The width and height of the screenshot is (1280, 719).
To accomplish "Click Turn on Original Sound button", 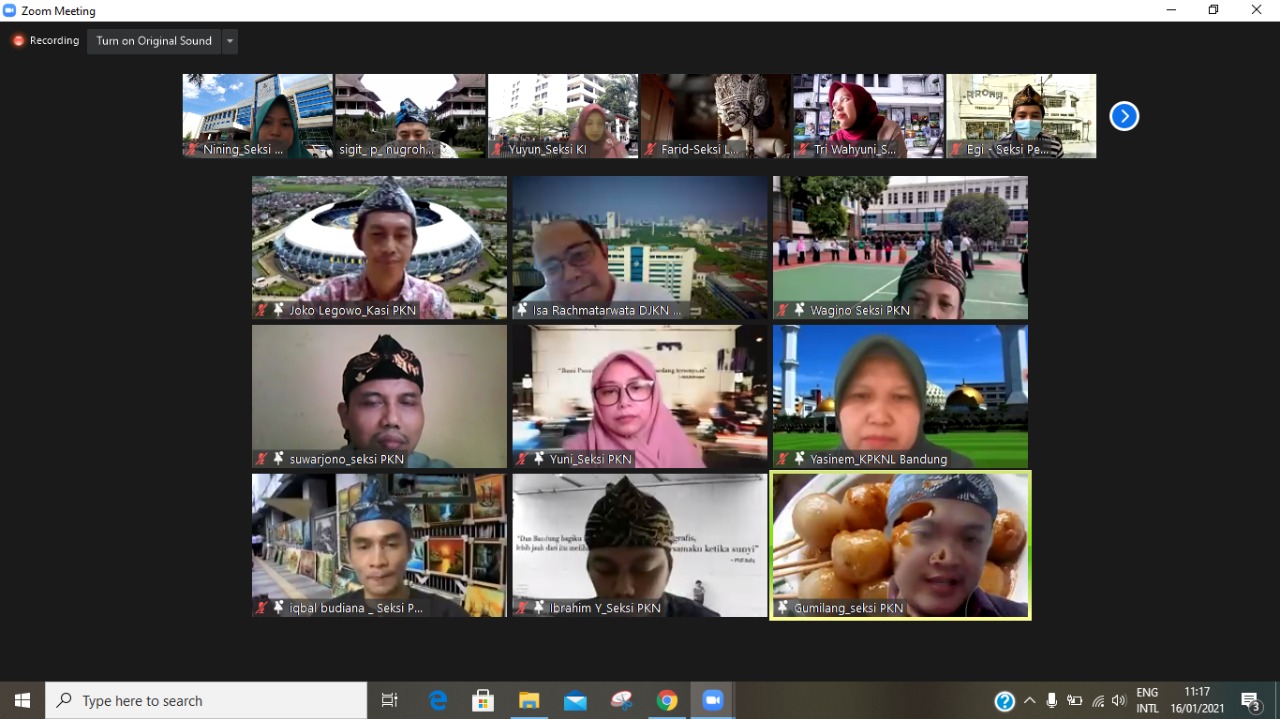I will [x=154, y=41].
